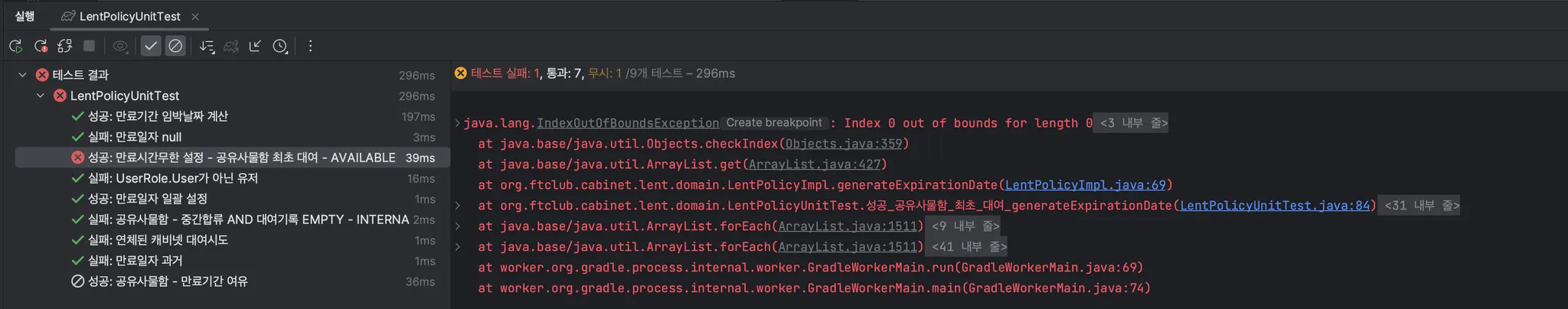
Task: Collapse the 테스트 결과 root node
Action: [23, 75]
